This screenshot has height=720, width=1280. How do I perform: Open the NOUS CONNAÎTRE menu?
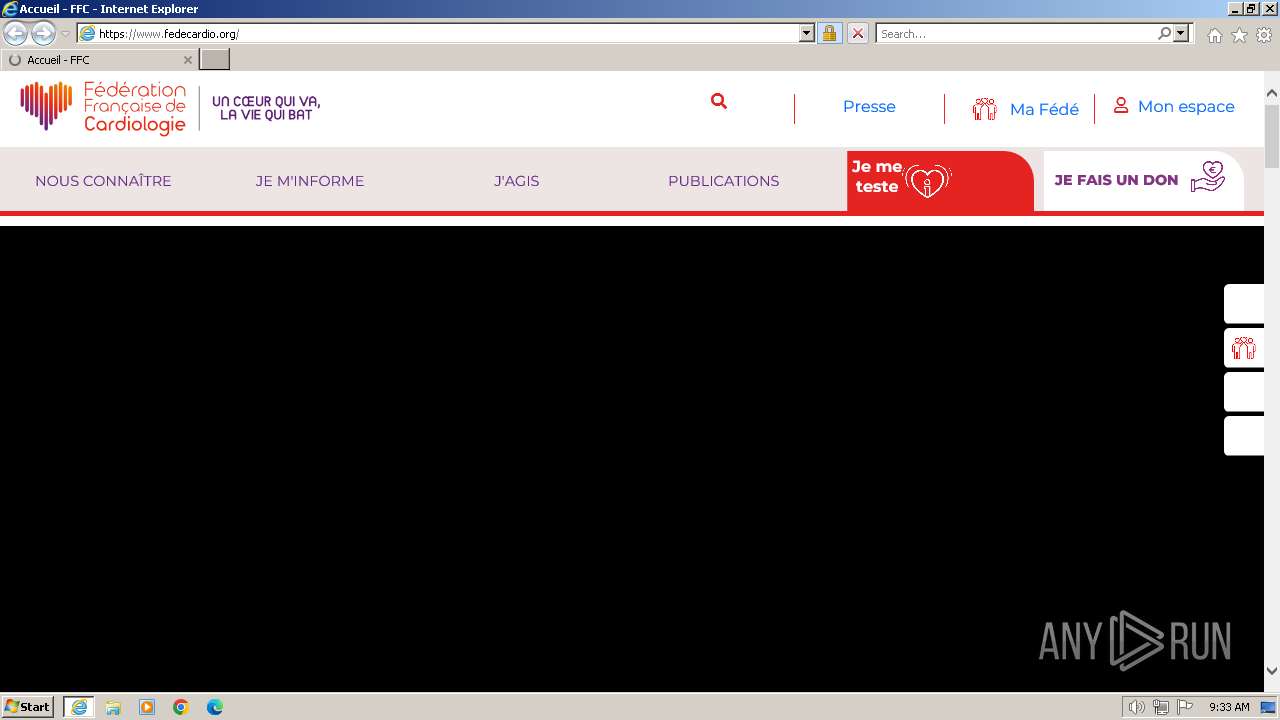coord(103,181)
